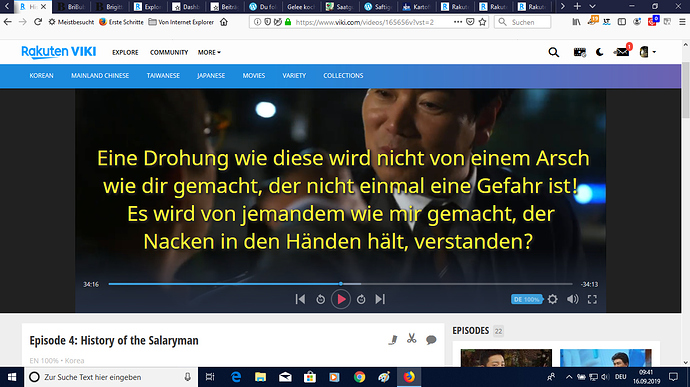Rewind video with the backward replay icon
This screenshot has width=690, height=387.
321,299
